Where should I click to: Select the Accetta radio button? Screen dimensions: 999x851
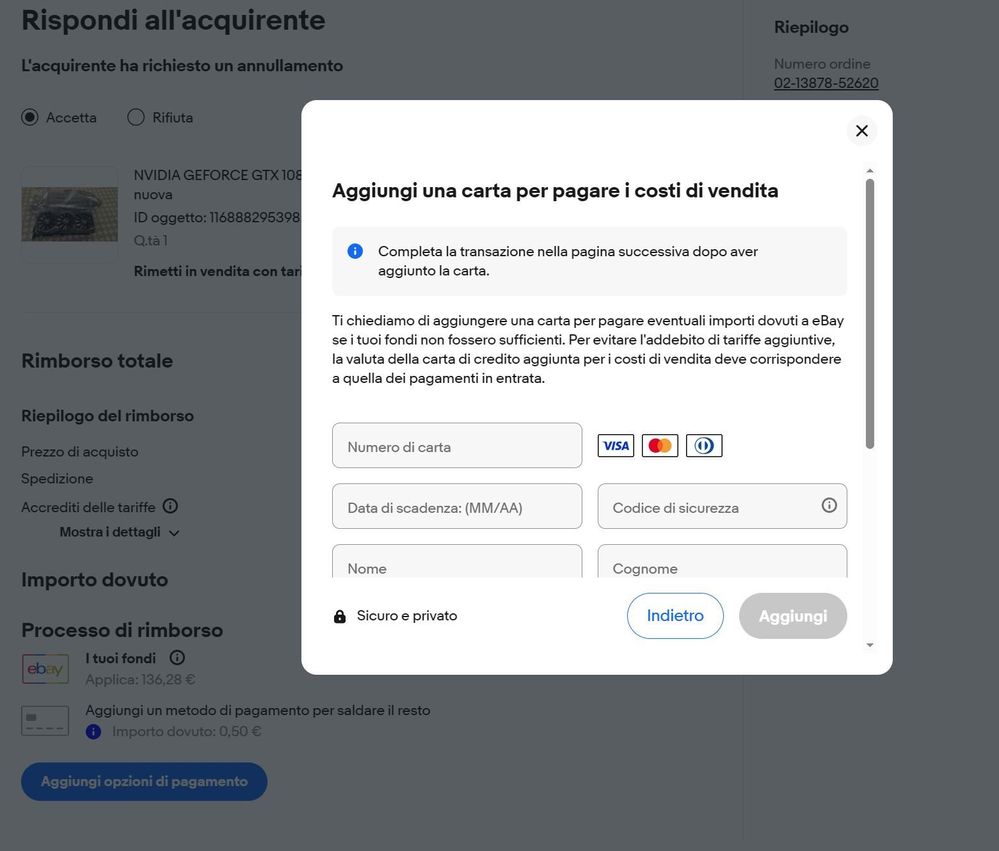click(29, 117)
